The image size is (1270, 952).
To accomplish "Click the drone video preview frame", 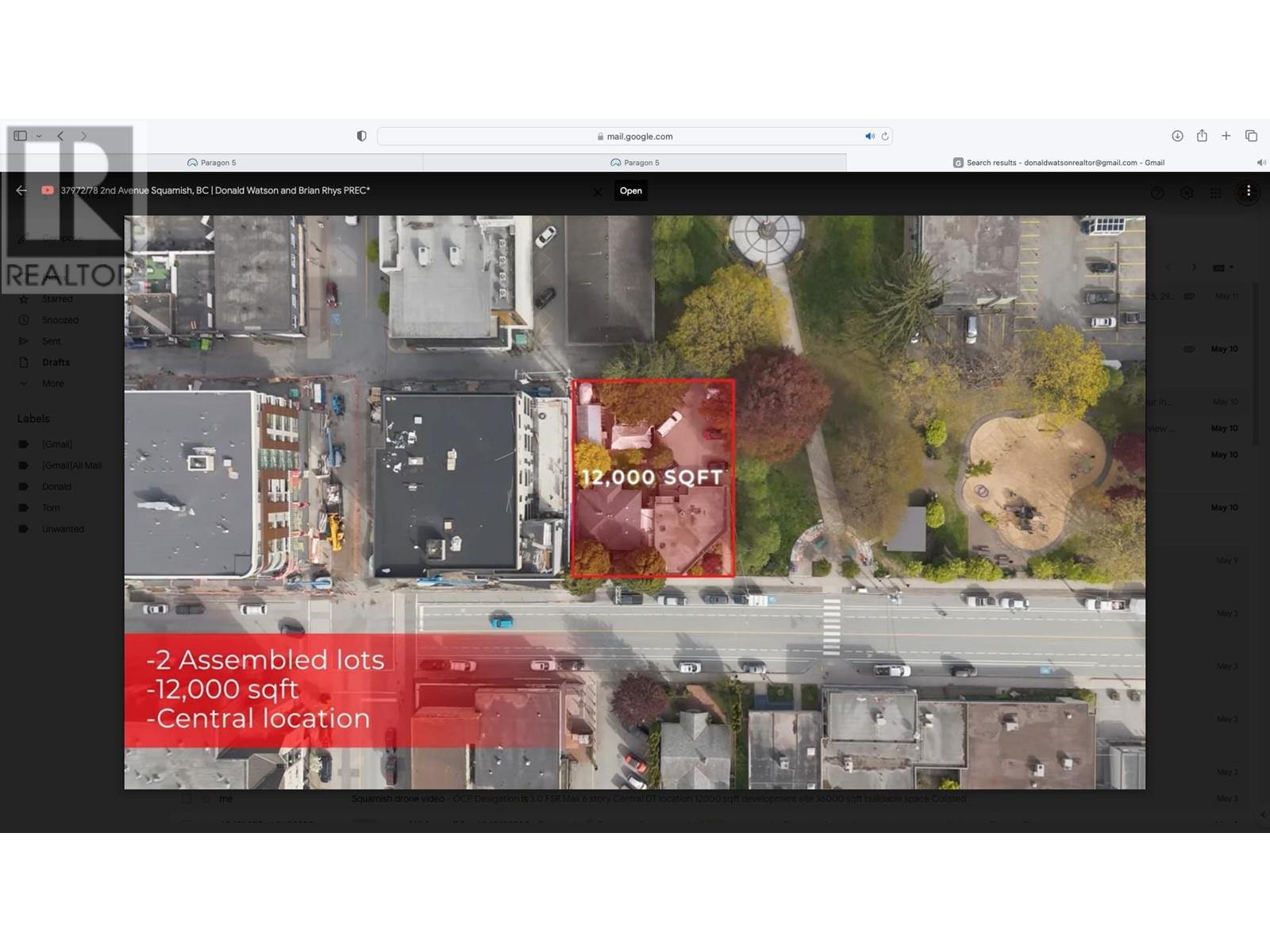I will 635,502.
